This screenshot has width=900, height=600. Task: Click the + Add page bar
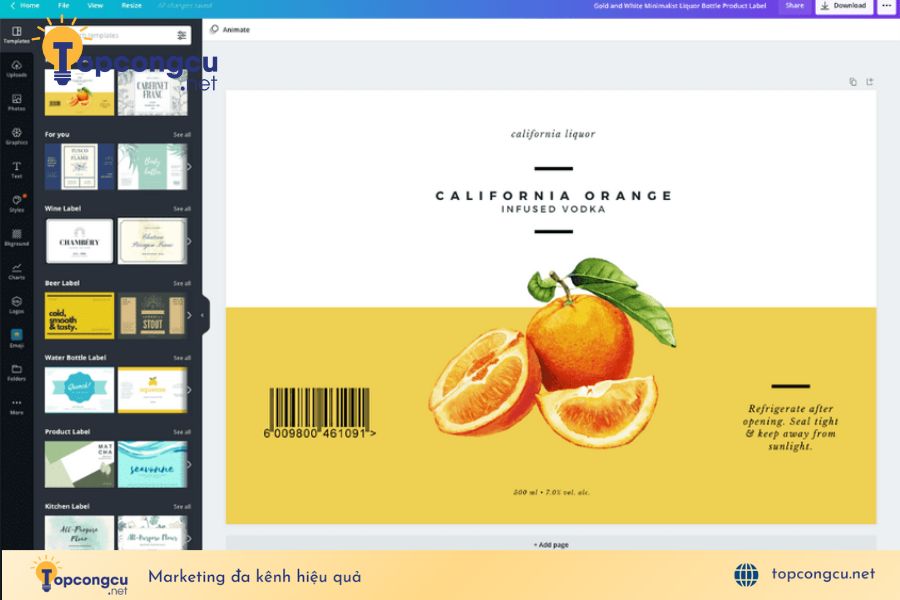[551, 544]
